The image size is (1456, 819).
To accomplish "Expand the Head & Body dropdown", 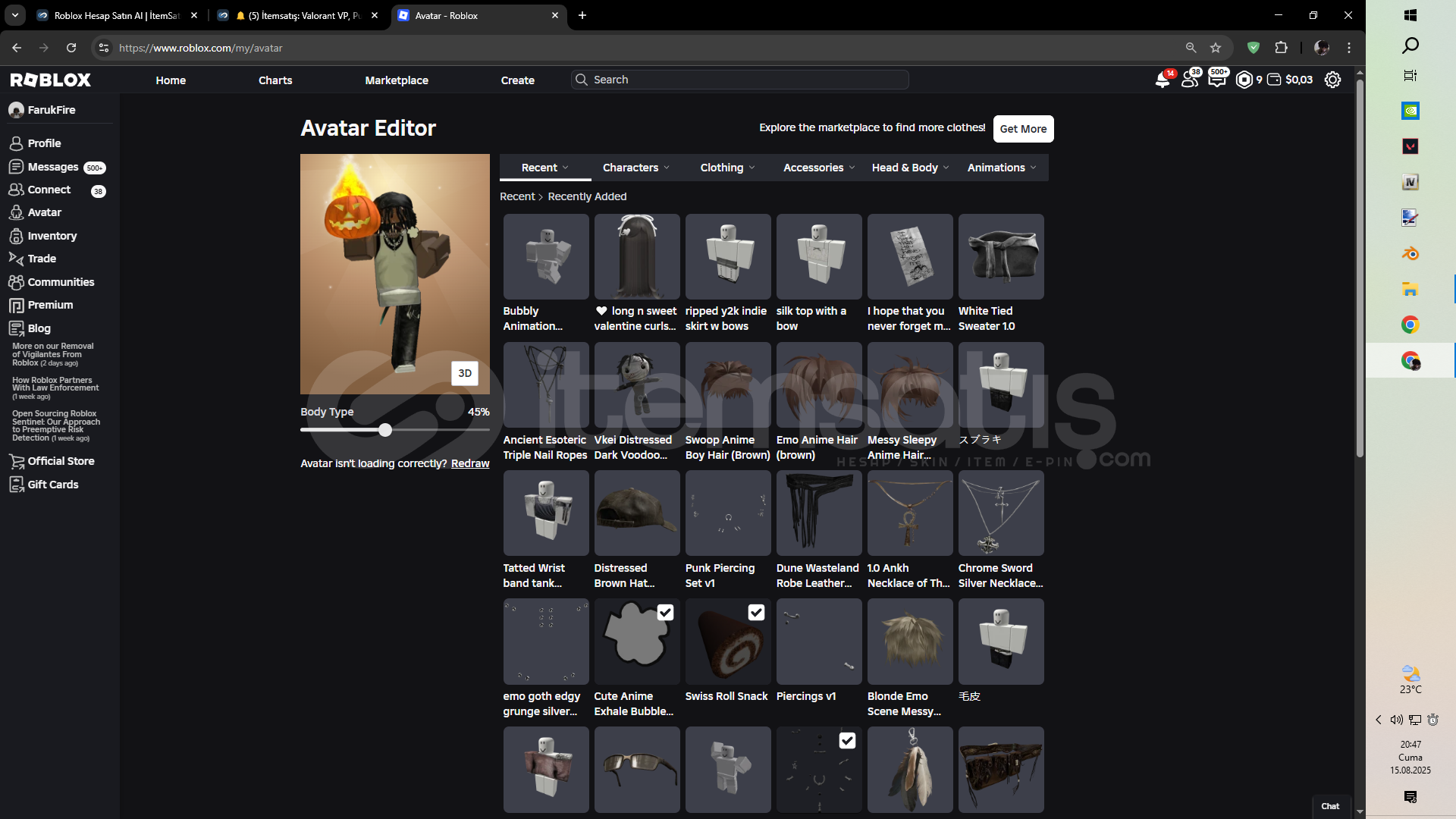I will (x=910, y=168).
